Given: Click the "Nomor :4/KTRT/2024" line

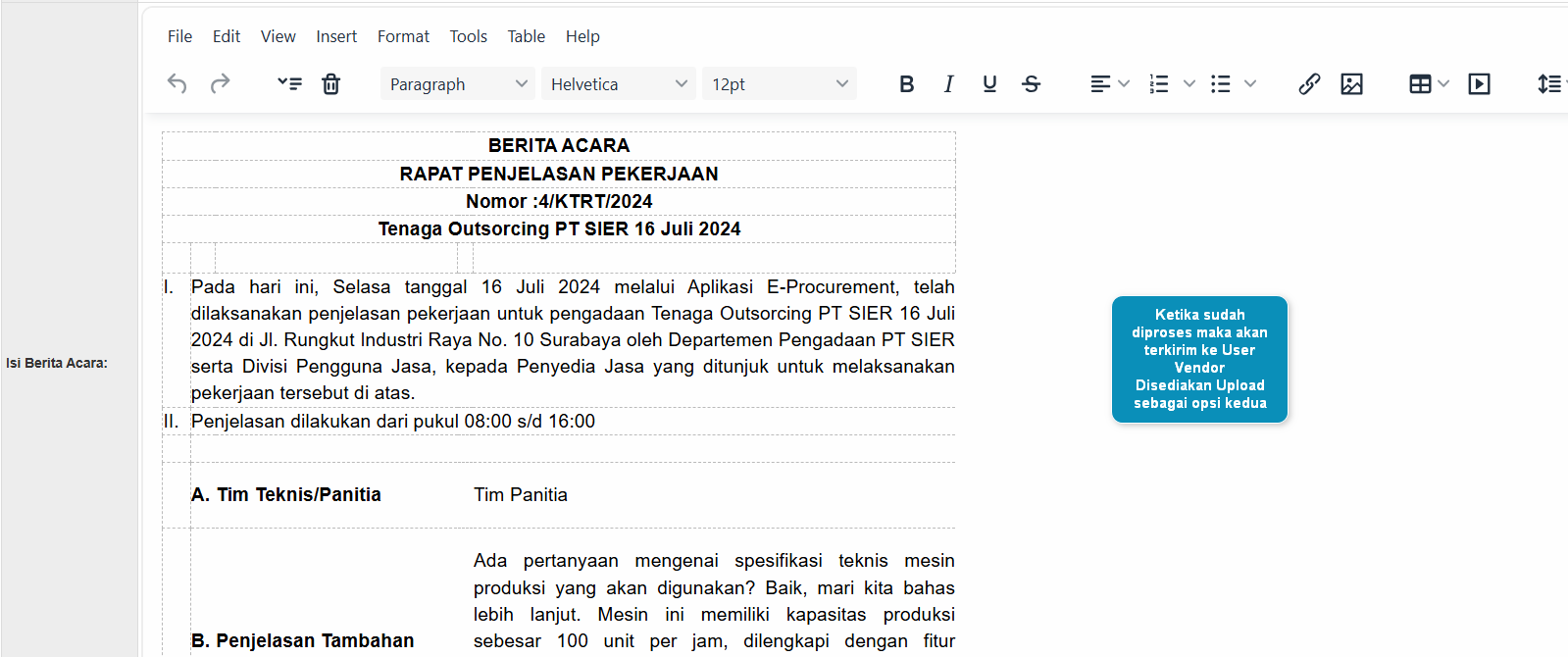Looking at the screenshot, I should tap(559, 201).
